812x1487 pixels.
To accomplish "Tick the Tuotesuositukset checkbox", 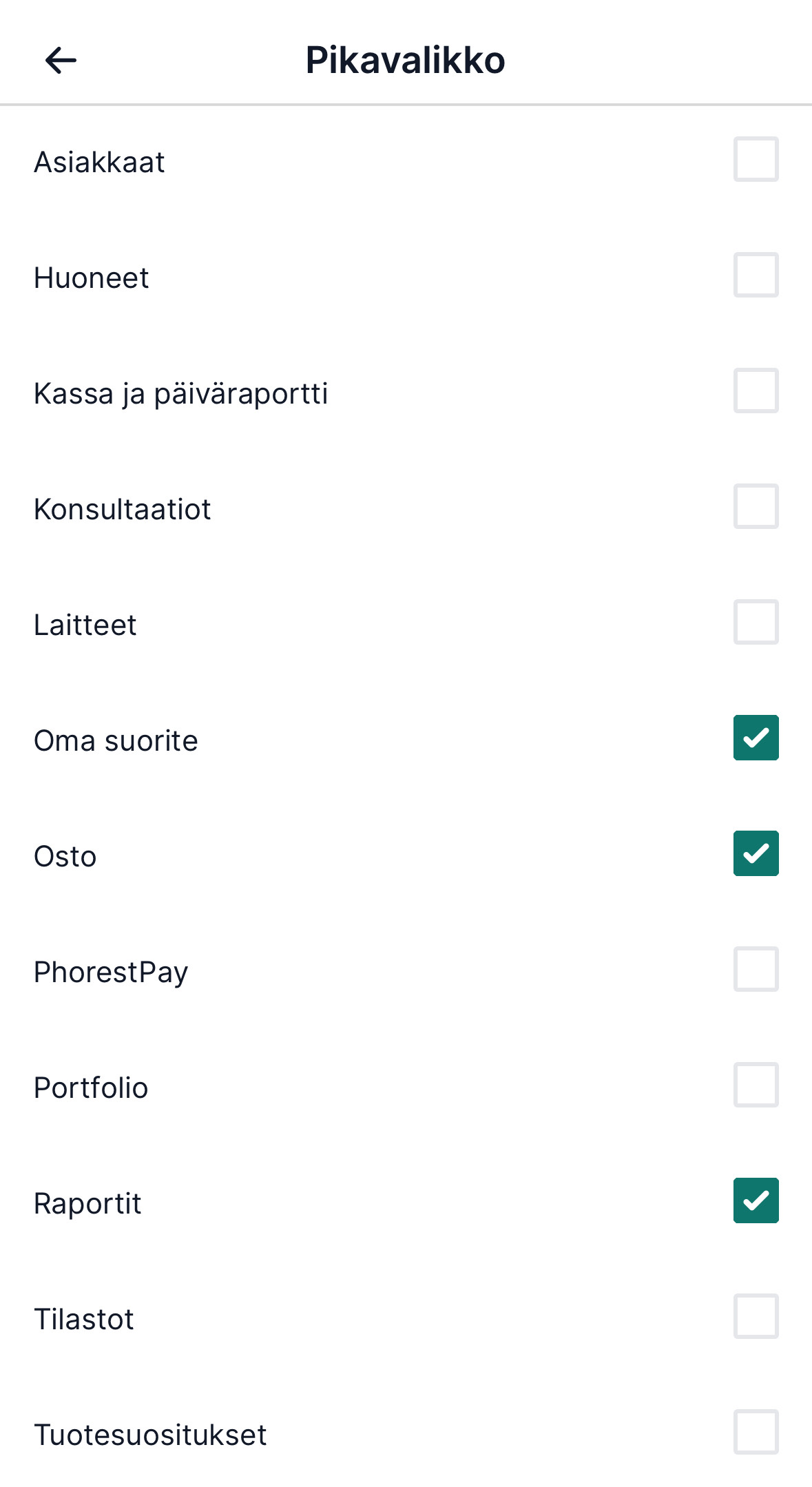I will pyautogui.click(x=756, y=1432).
